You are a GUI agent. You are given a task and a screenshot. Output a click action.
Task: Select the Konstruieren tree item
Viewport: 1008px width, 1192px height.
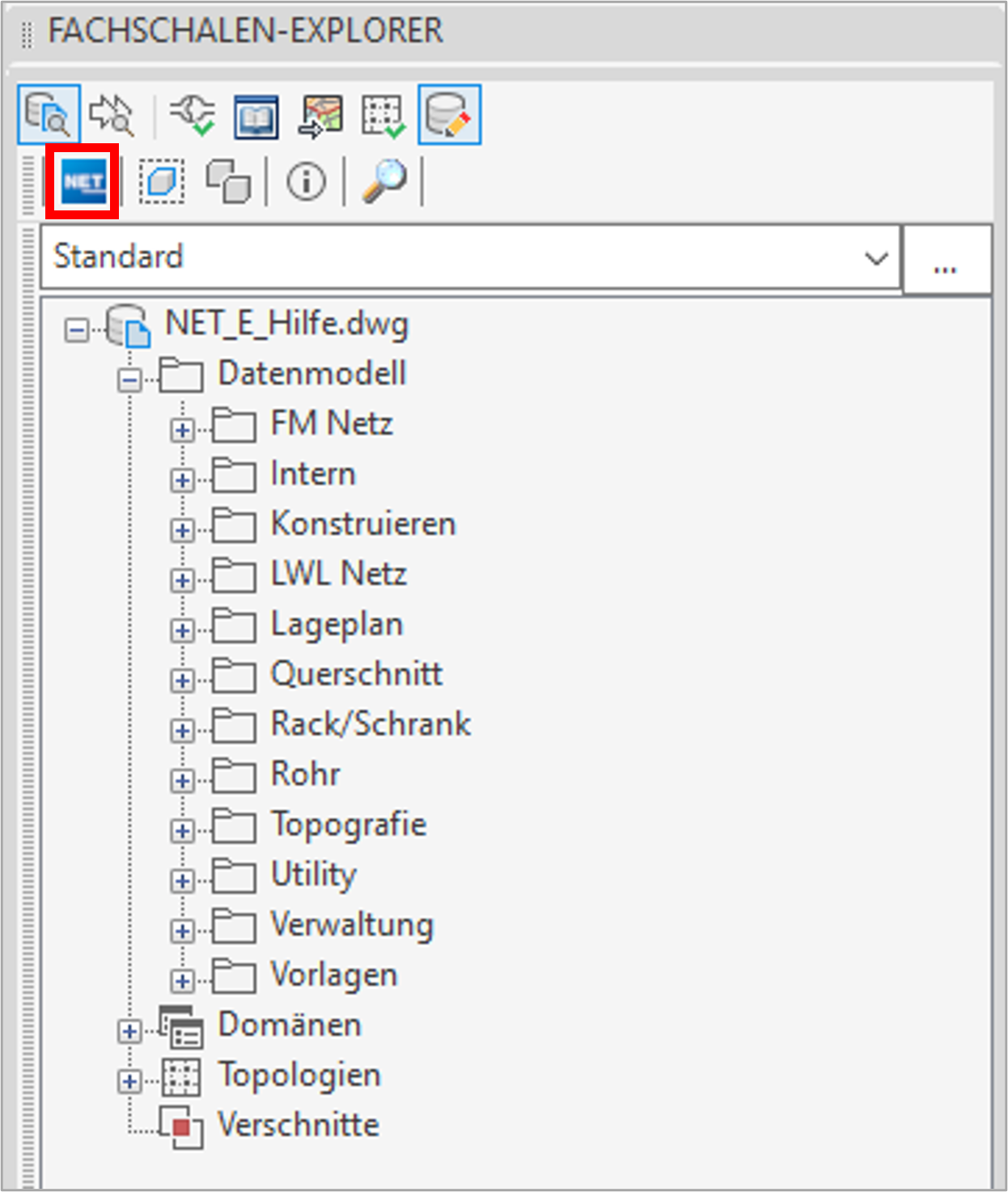(363, 524)
